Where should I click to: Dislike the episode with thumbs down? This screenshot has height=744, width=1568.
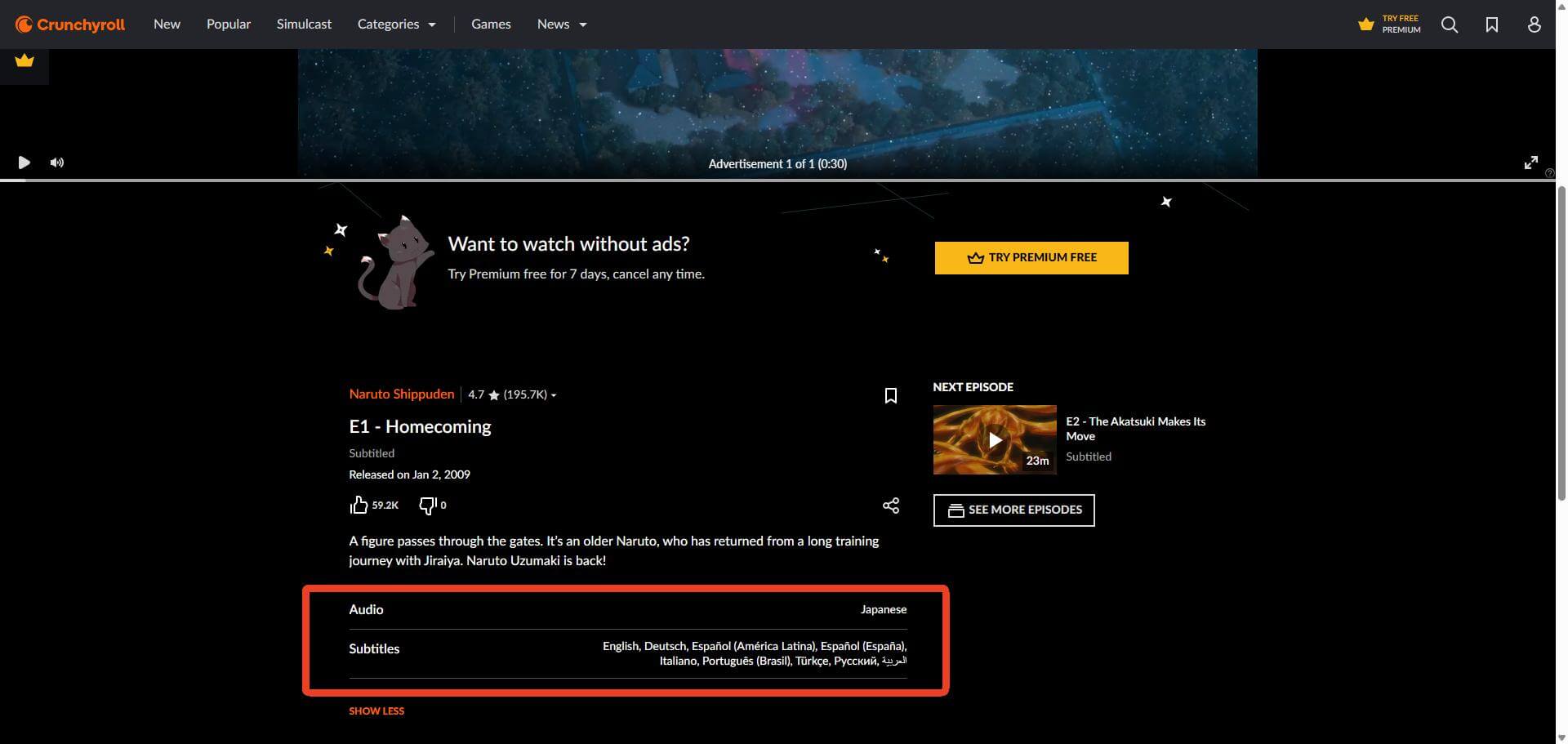(x=428, y=506)
